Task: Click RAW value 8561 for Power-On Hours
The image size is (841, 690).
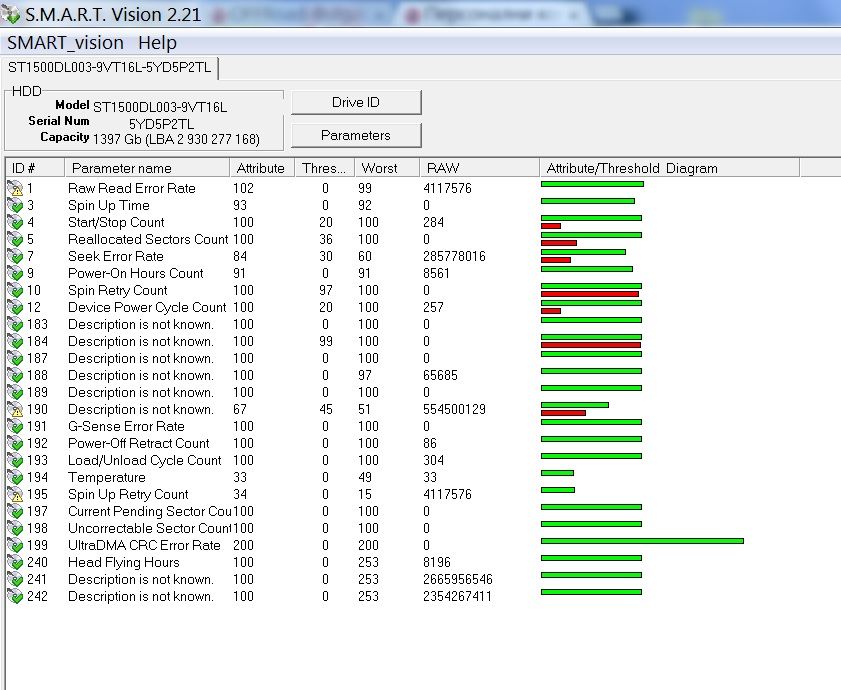Action: pos(436,274)
